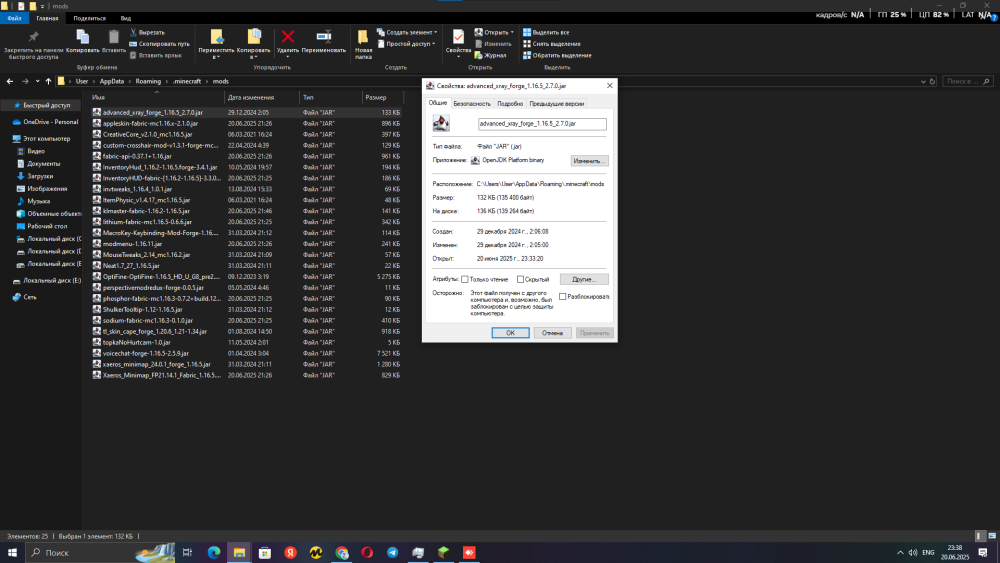Select Рабочий стол in the navigation pane
The height and width of the screenshot is (563, 1000).
[47, 226]
